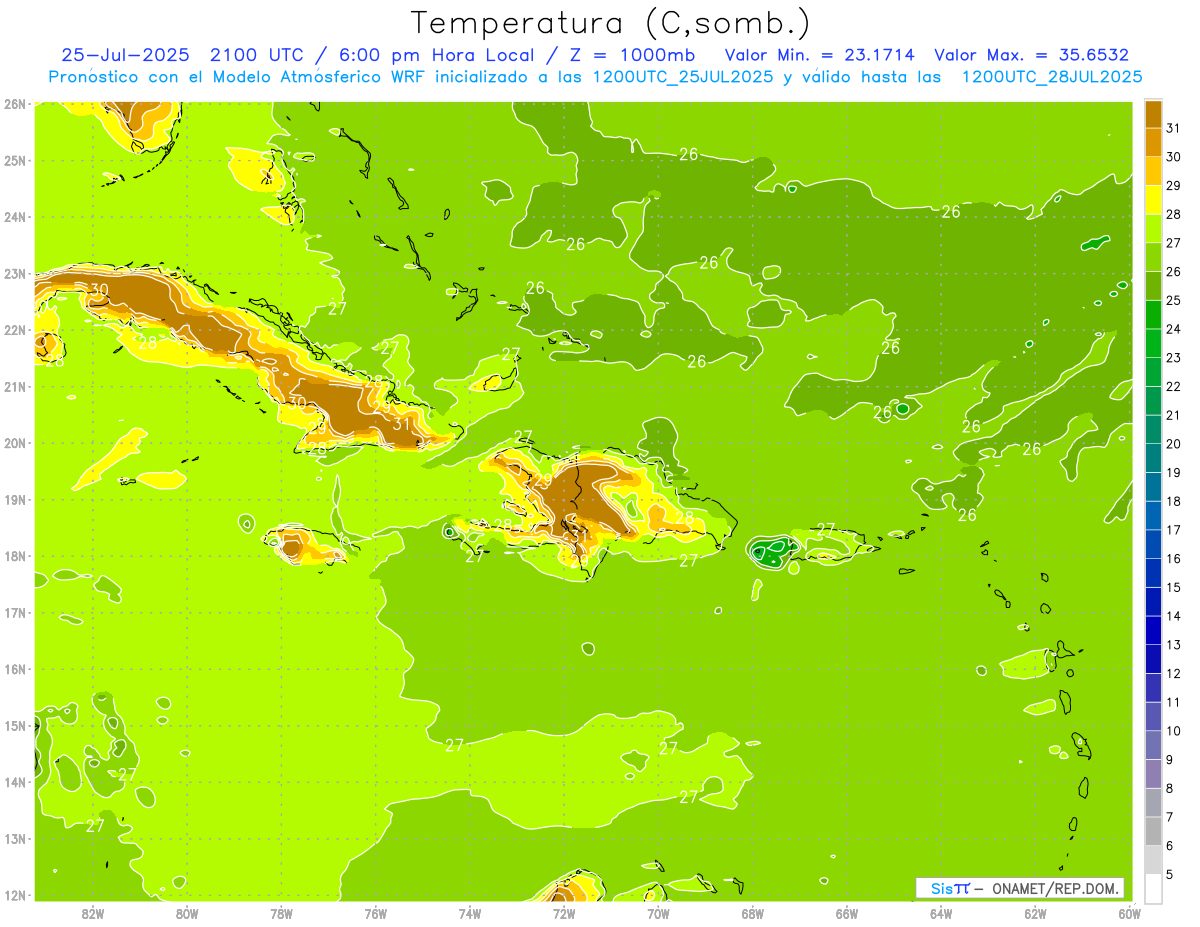Click the '11' label on the color scale
This screenshot has height=927, width=1200.
pyautogui.click(x=1174, y=702)
